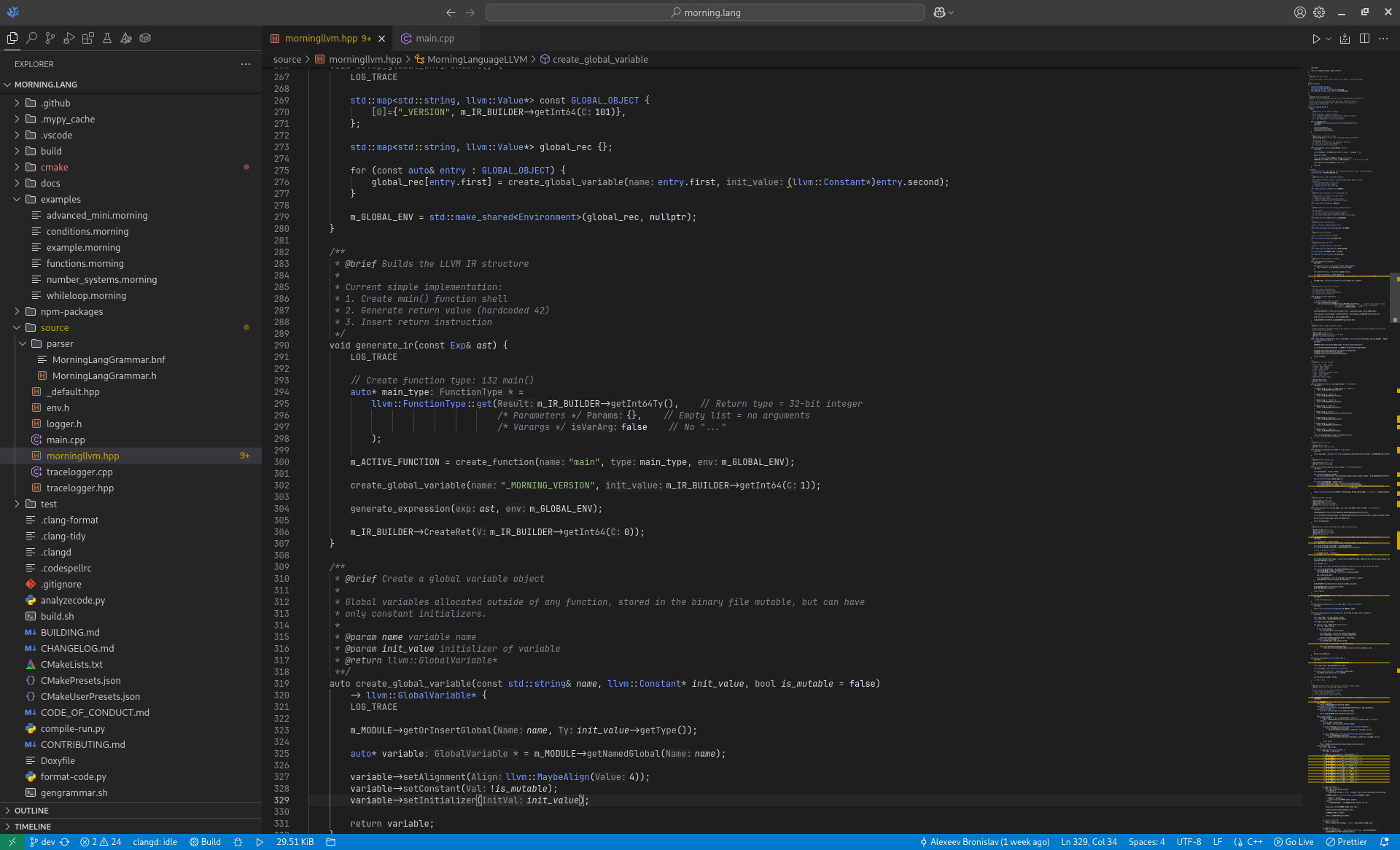Open the Extensions view
The width and height of the screenshot is (1400, 850).
[88, 38]
